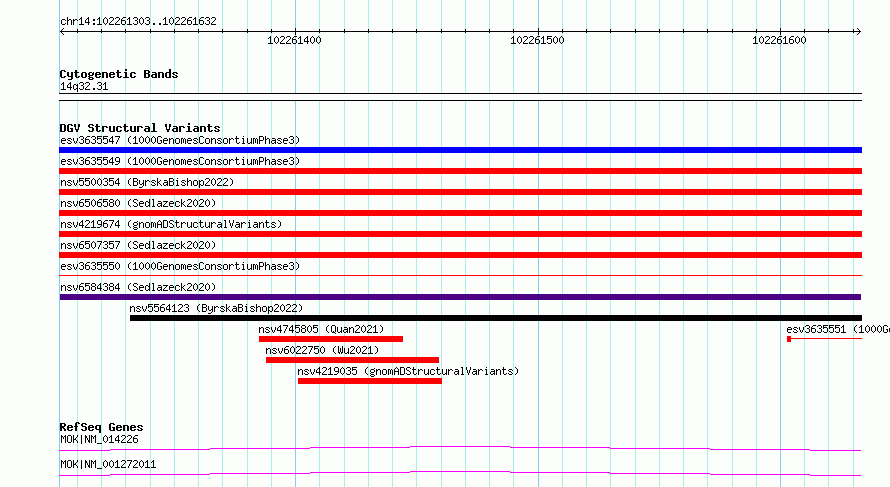The height and width of the screenshot is (487, 890).
Task: Open the DGV Structural Variants track title
Action: pos(140,128)
